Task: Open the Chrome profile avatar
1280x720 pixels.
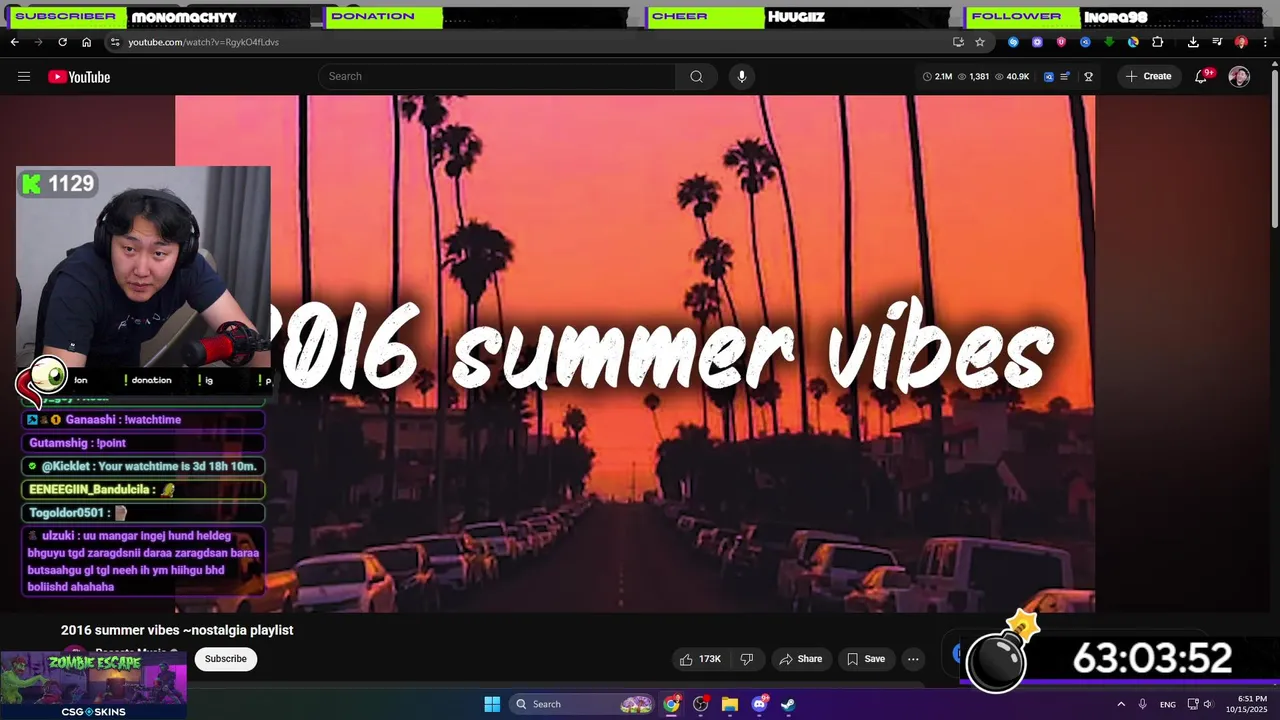Action: click(x=1241, y=42)
